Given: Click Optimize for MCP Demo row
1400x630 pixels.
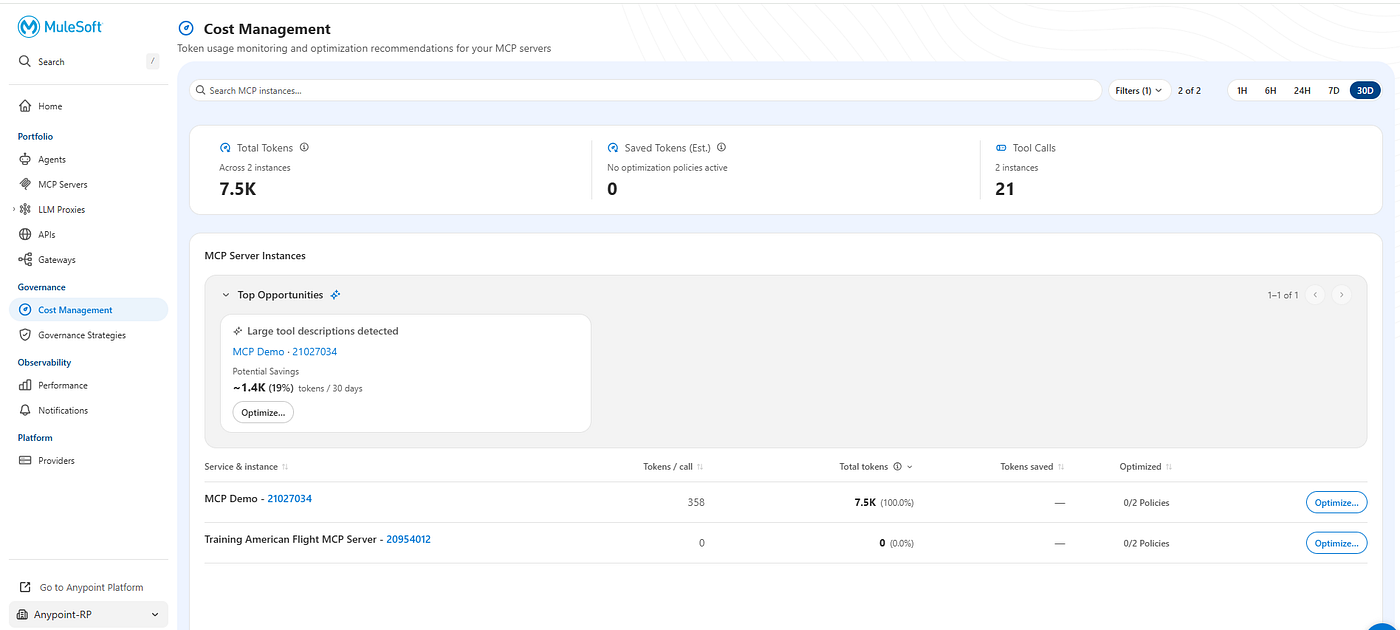Looking at the screenshot, I should [x=1336, y=502].
